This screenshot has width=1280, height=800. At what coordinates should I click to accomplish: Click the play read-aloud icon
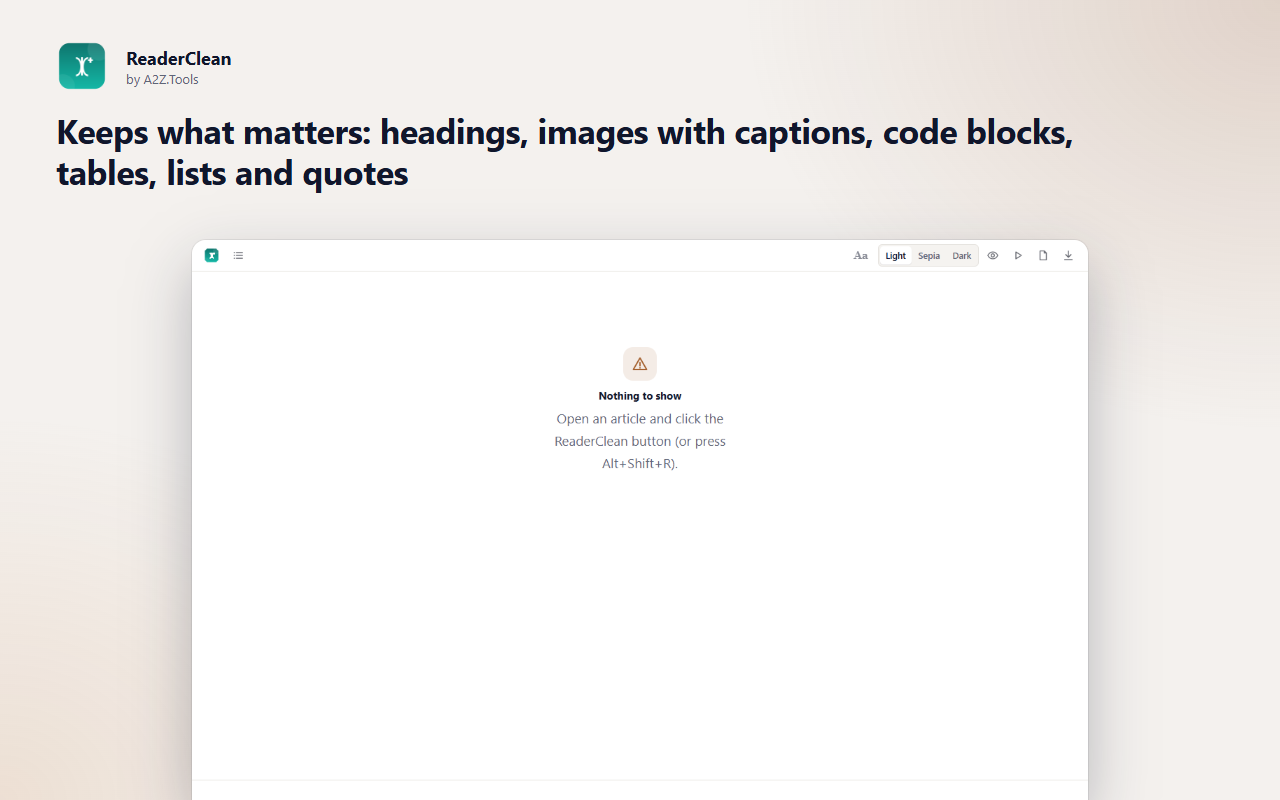click(x=1018, y=256)
